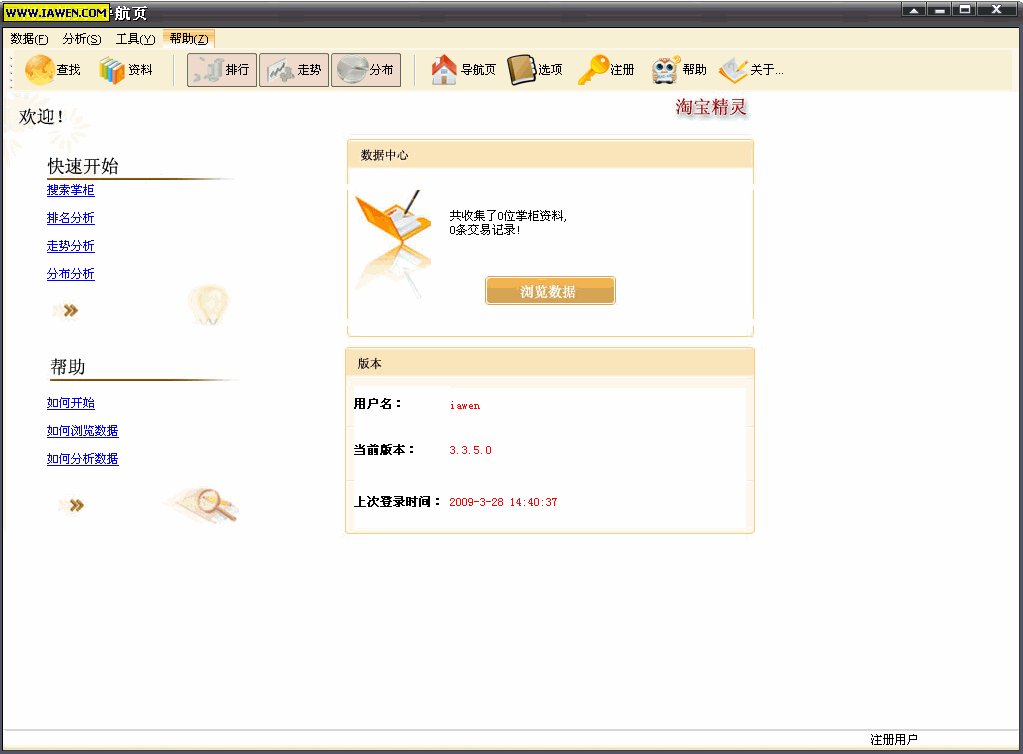Open 选项 (Options) book icon

tap(522, 70)
